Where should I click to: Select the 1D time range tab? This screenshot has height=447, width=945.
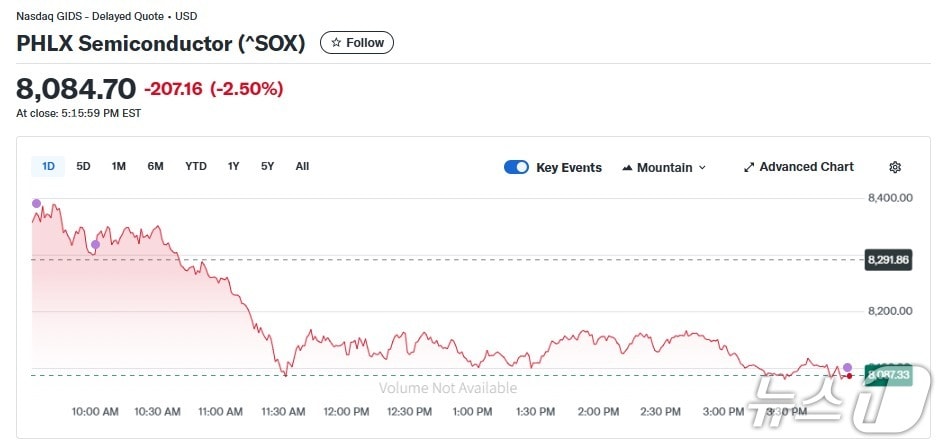click(48, 166)
